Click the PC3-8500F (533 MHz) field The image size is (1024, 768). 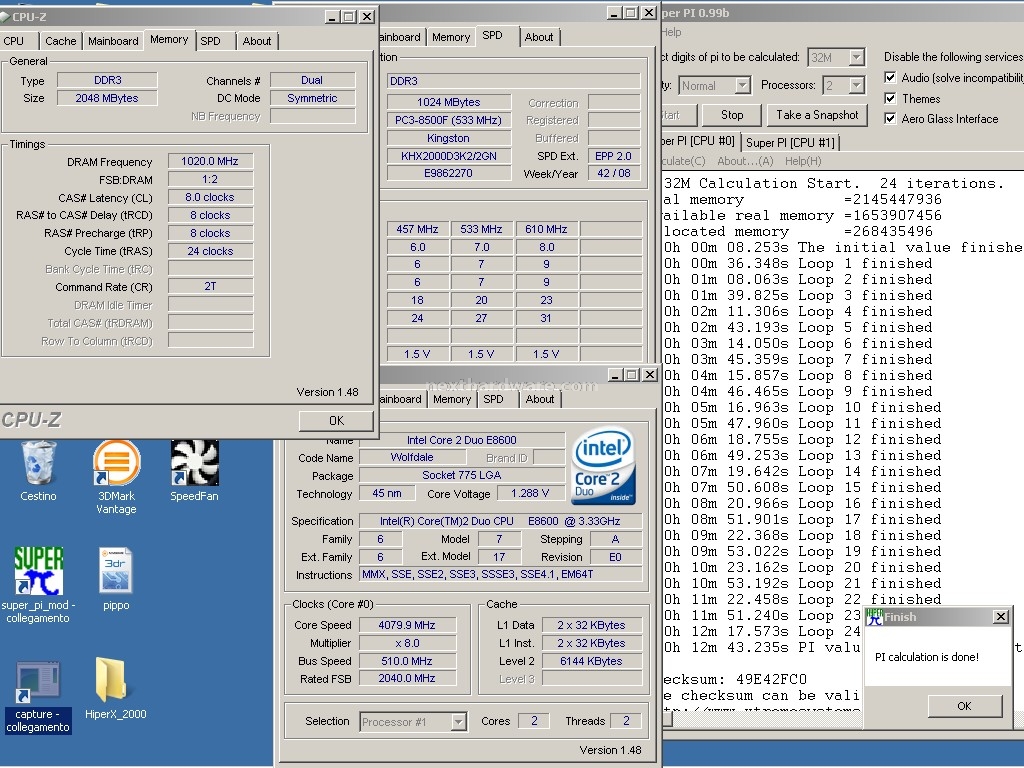pos(448,120)
